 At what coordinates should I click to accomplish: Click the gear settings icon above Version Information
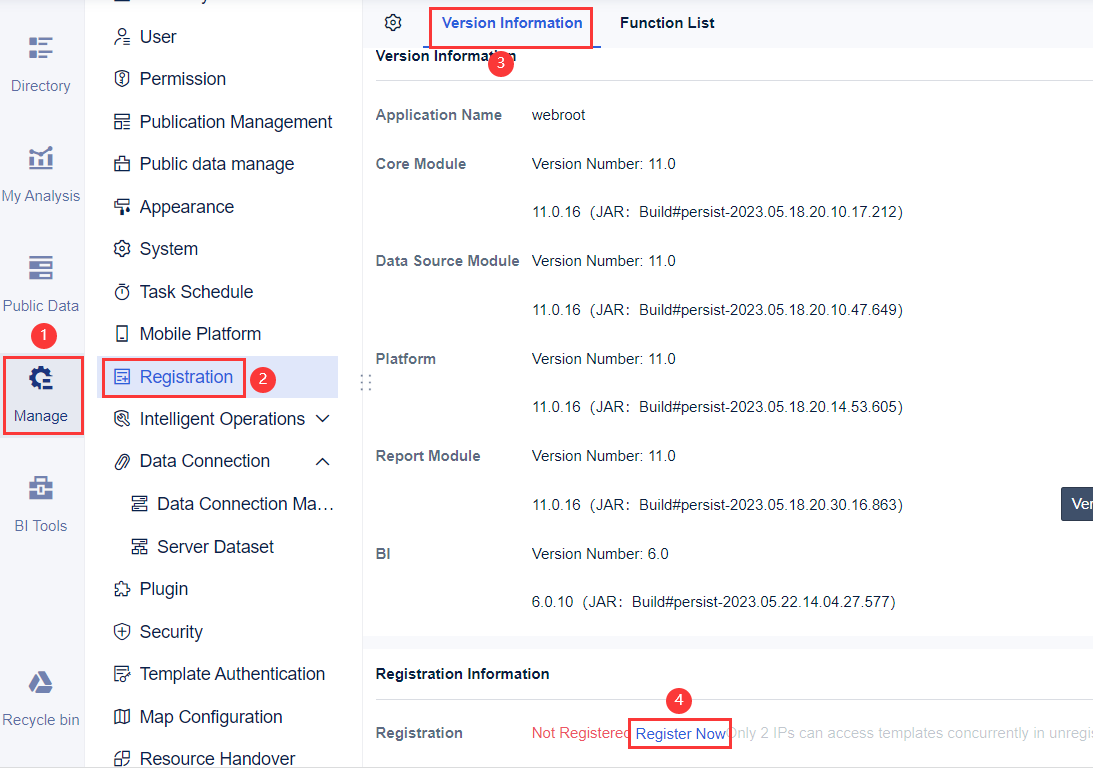tap(392, 22)
